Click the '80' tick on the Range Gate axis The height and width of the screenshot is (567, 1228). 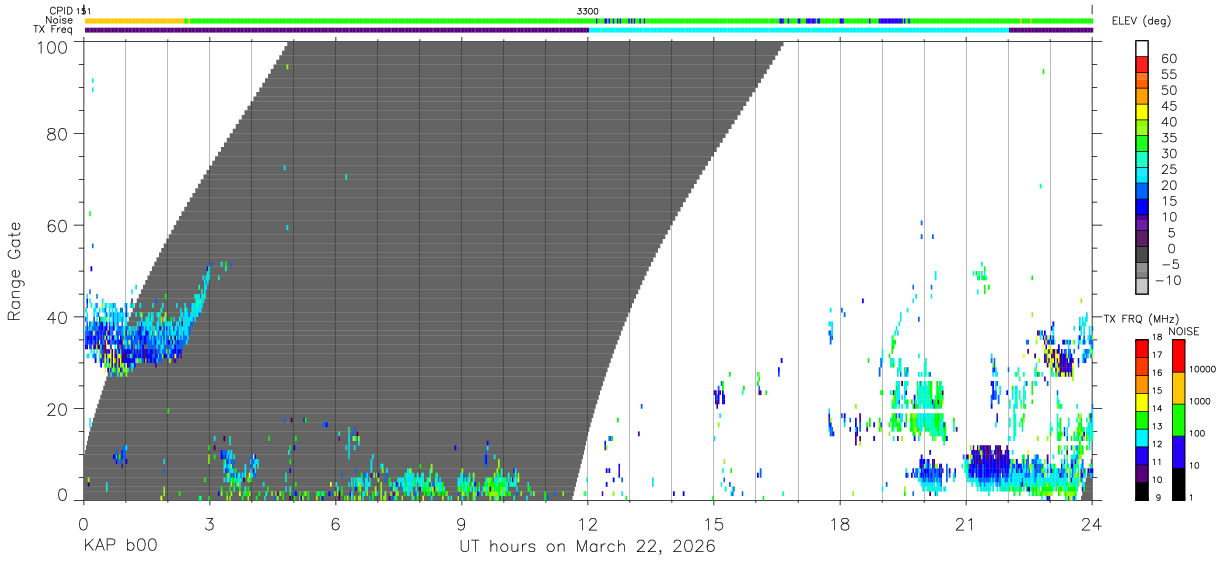coord(58,133)
